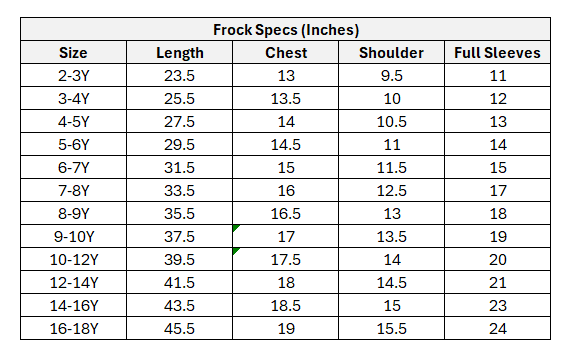
Task: Click the green error indicator beside 17
Action: point(236,228)
